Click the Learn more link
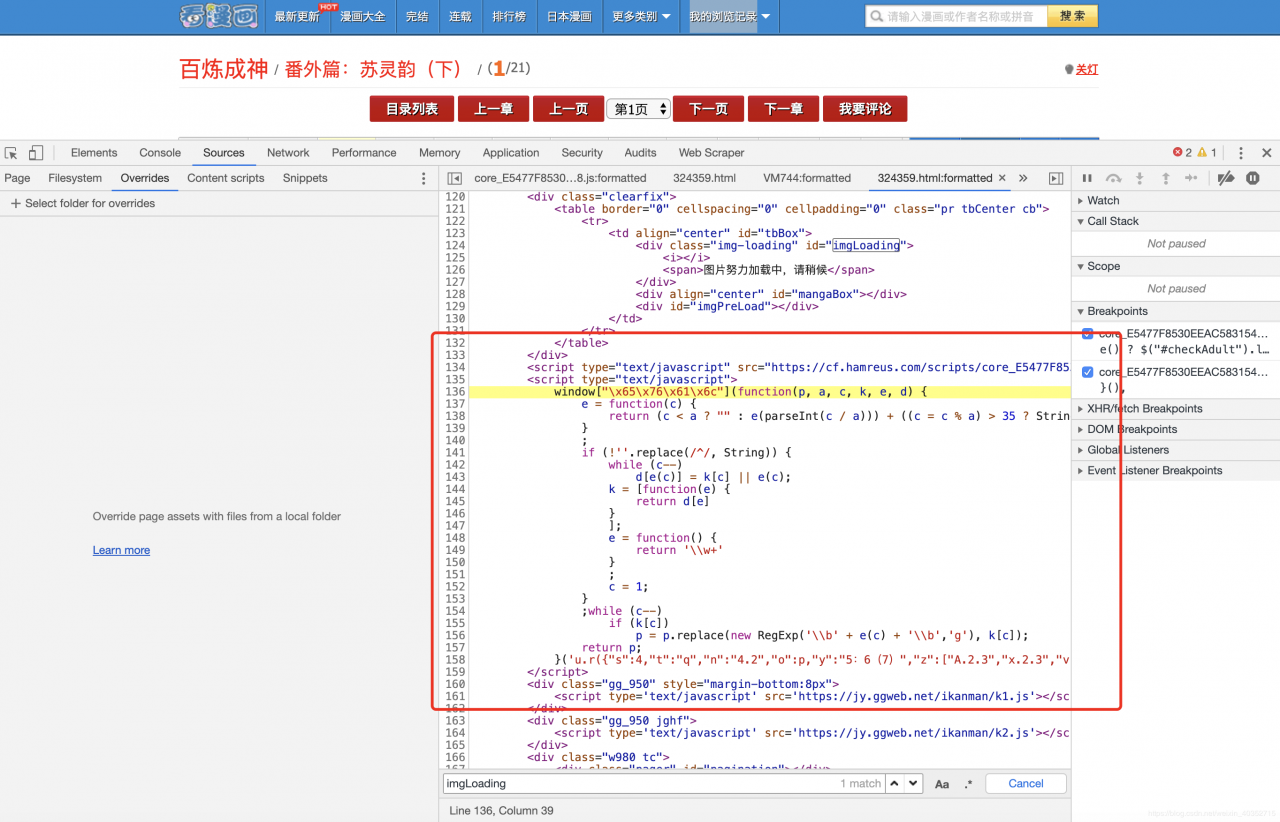The width and height of the screenshot is (1280, 822). click(x=121, y=550)
